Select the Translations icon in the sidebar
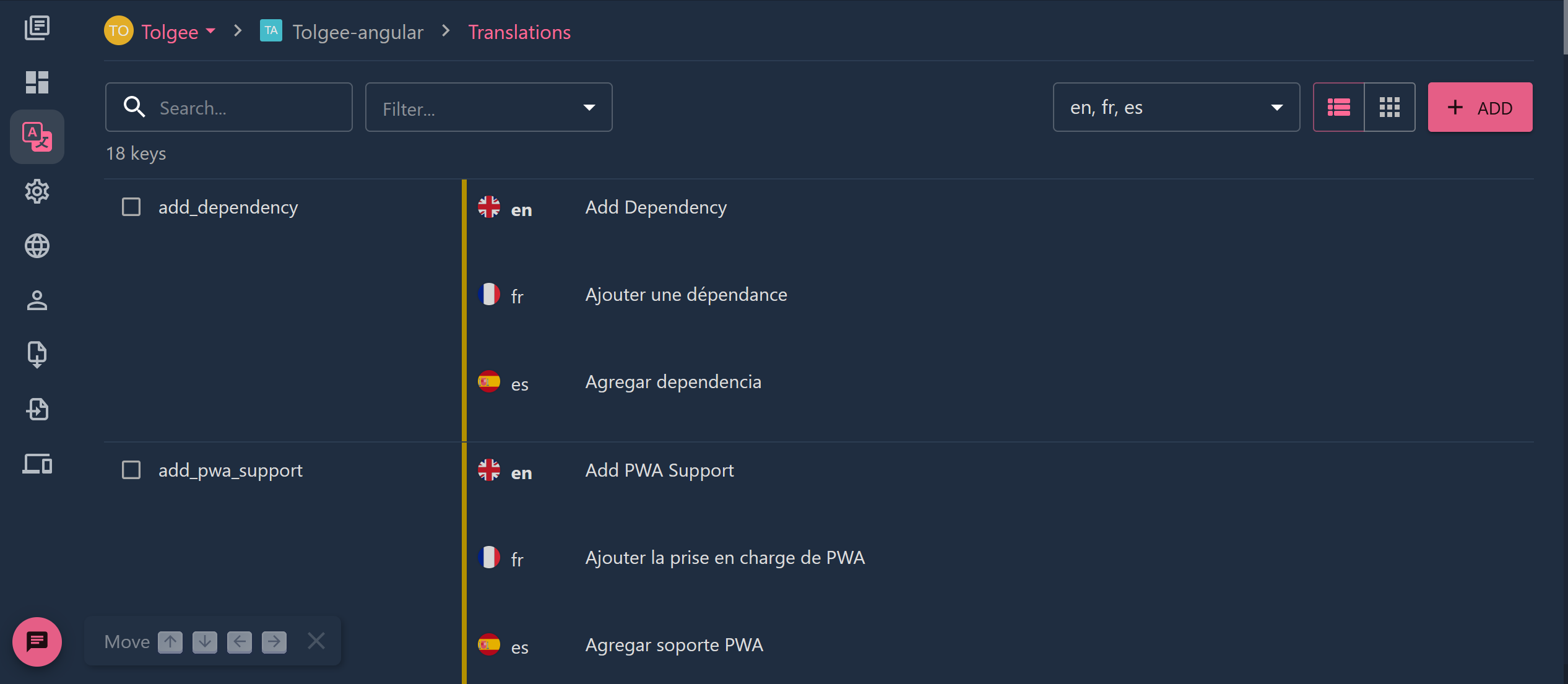Image resolution: width=1568 pixels, height=684 pixels. [37, 137]
